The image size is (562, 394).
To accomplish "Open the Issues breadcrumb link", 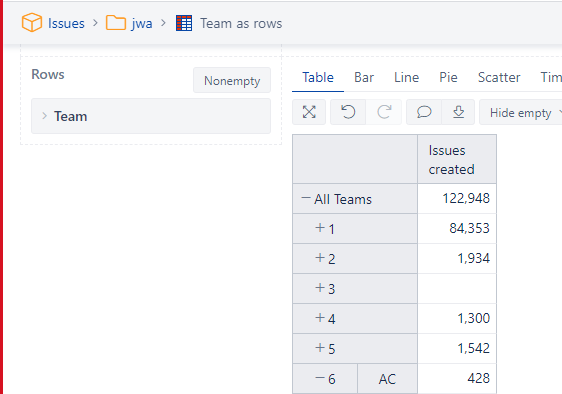I will (x=66, y=24).
